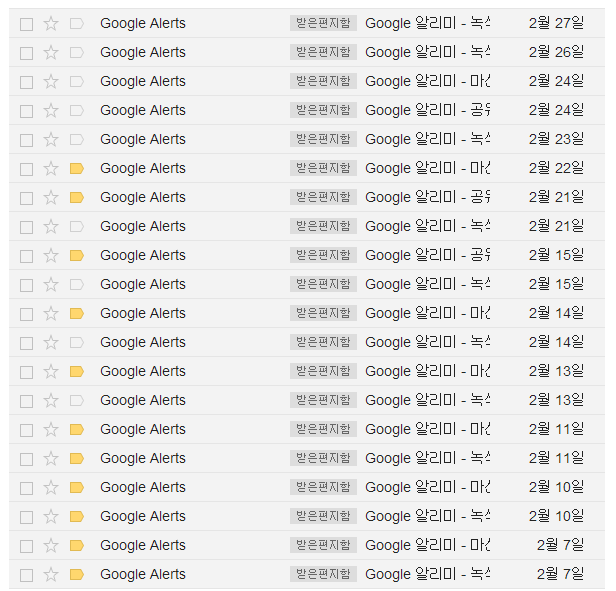Mark the 2월 23일 email as important

click(x=77, y=139)
